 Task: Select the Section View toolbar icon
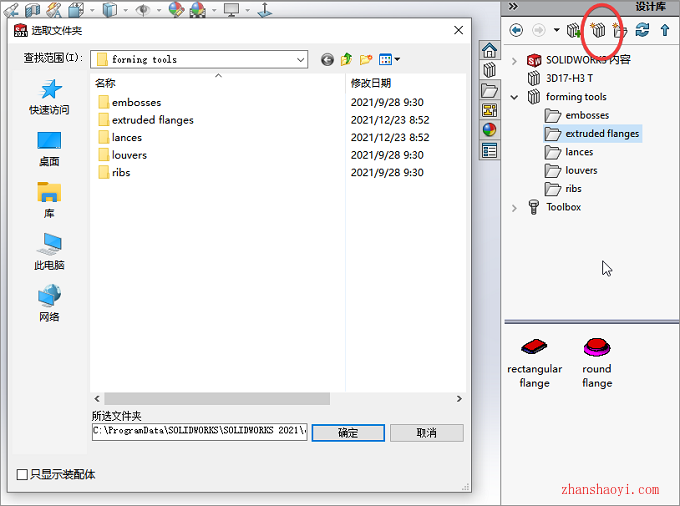tap(33, 10)
